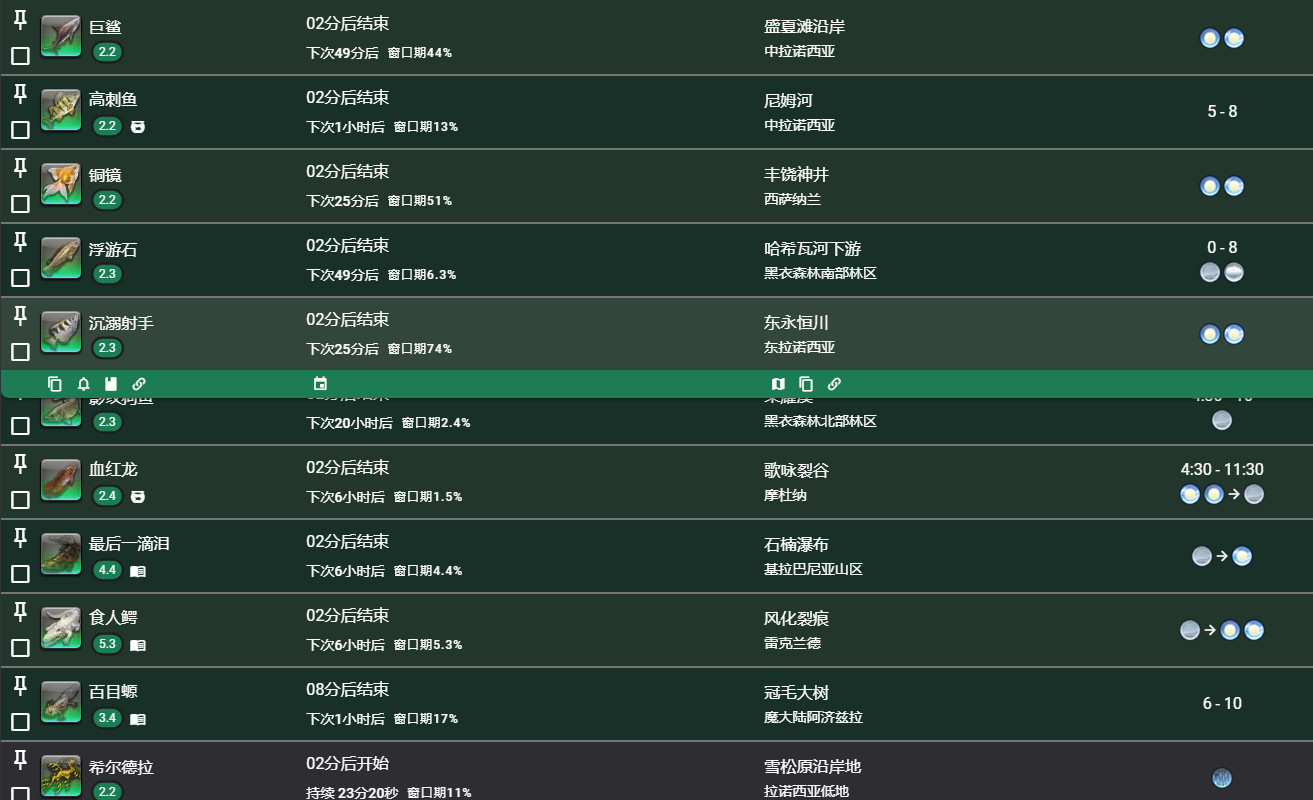
Task: Pin the 食人鳄 row
Action: pos(20,612)
